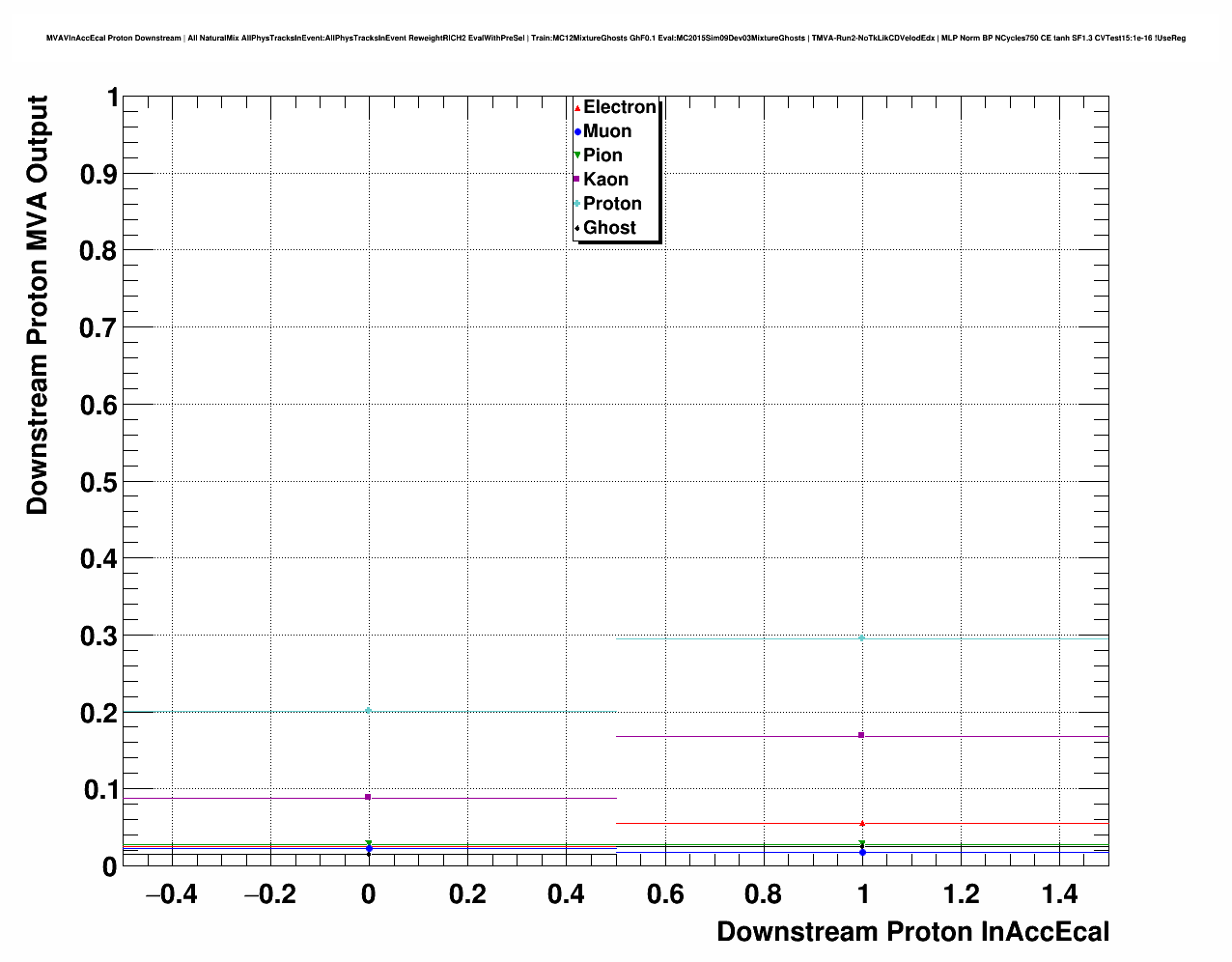This screenshot has width=1232, height=962.
Task: Select the Electron data point at x=1
Action: tap(861, 823)
